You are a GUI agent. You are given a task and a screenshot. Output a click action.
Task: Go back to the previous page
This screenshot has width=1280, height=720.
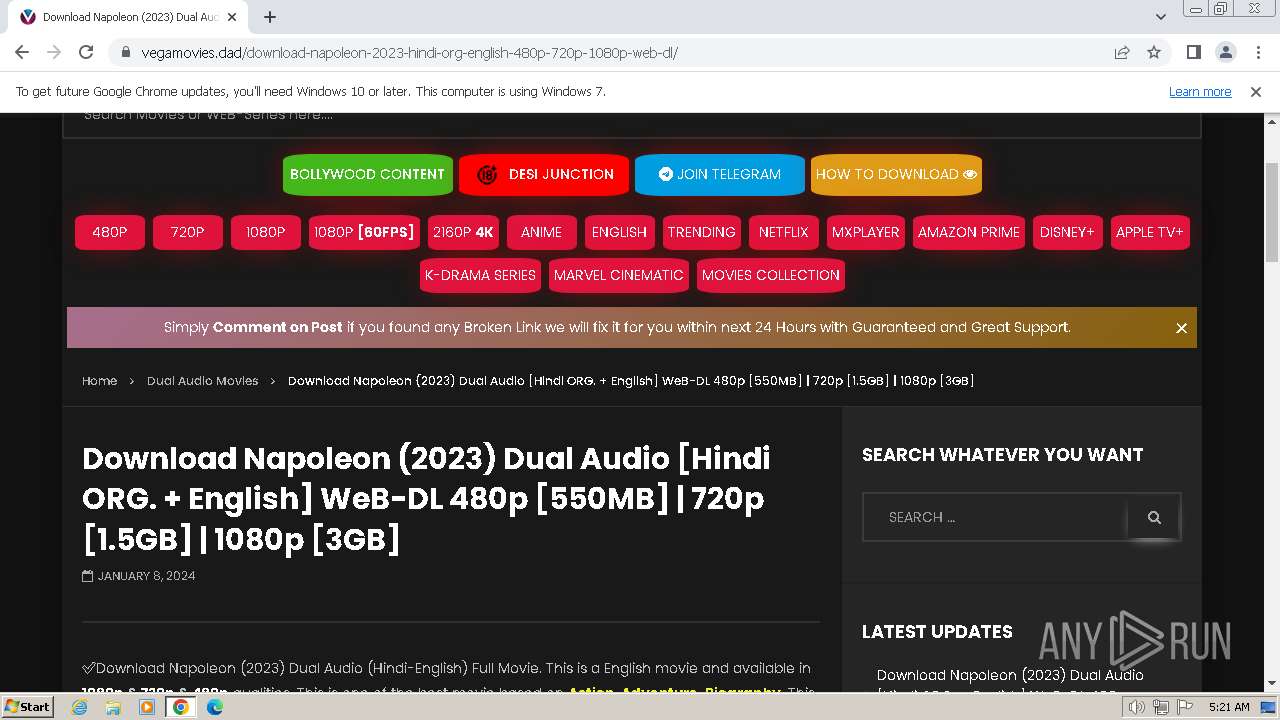22,52
